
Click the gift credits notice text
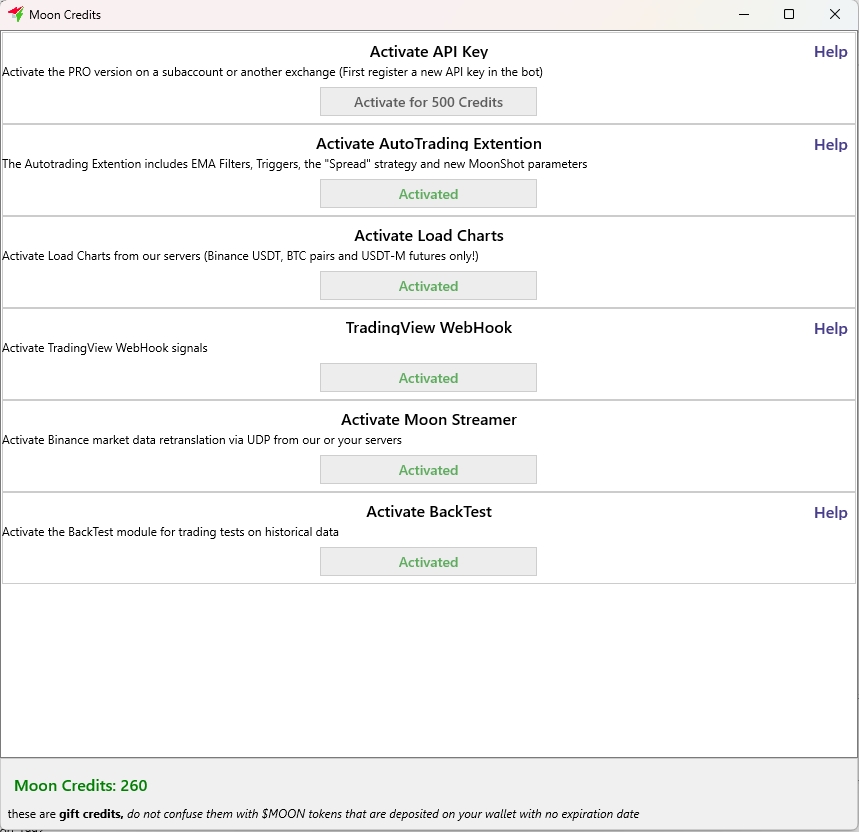323,814
